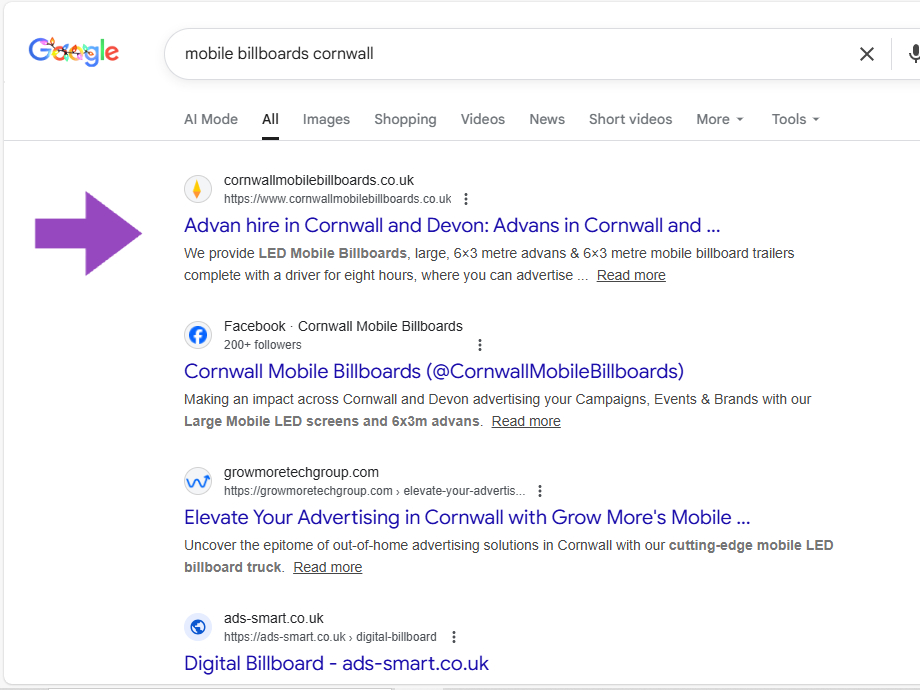Click the ads-smart.co.uk globe favicon

(x=198, y=627)
